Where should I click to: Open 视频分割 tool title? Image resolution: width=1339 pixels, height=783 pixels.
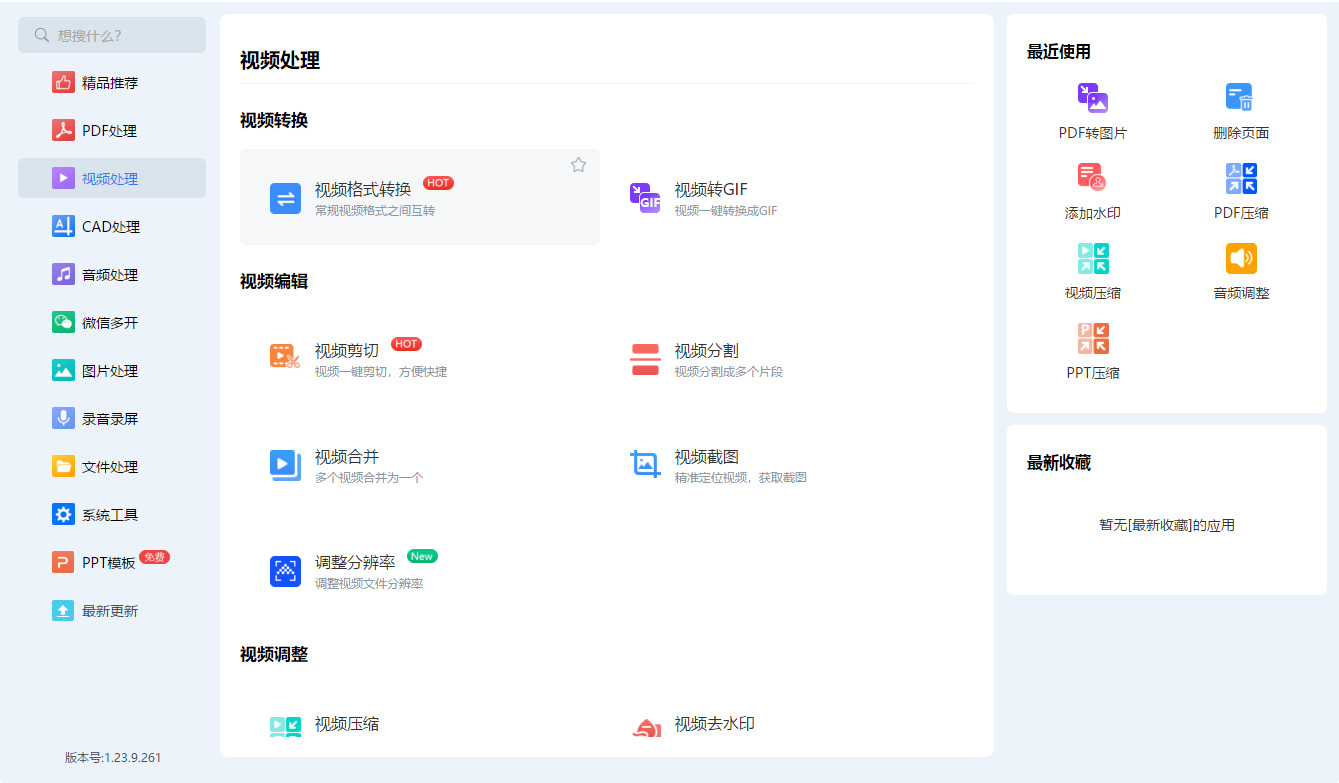coord(707,350)
